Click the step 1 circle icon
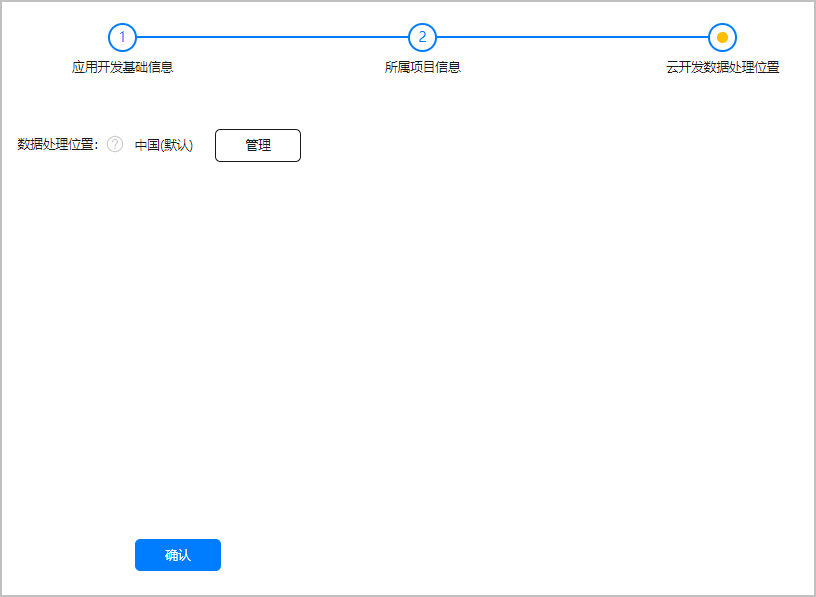Viewport: 816px width, 597px height. click(122, 37)
